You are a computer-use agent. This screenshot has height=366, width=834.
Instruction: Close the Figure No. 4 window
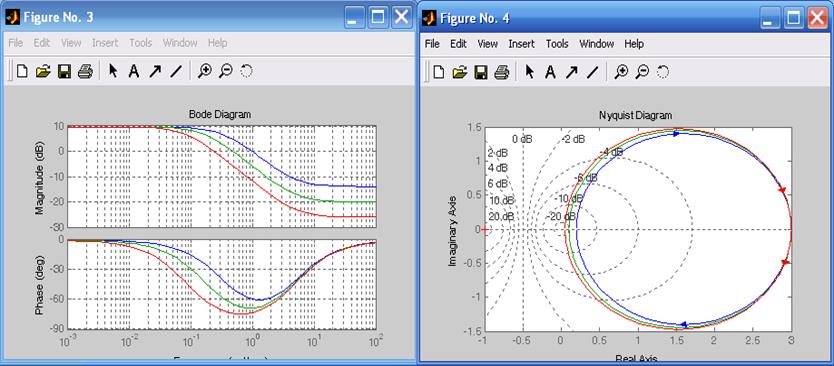[818, 19]
